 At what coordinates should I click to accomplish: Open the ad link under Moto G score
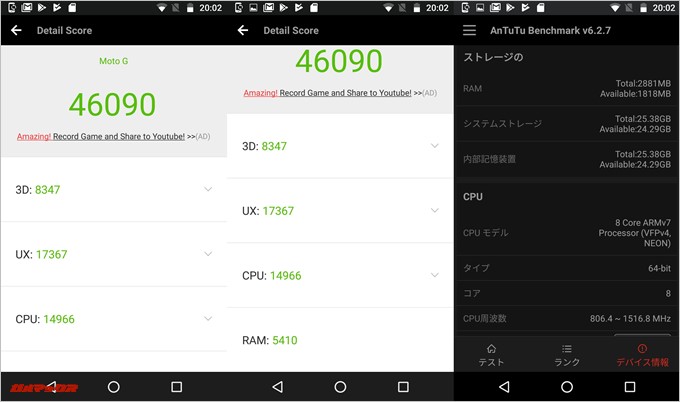[x=114, y=137]
